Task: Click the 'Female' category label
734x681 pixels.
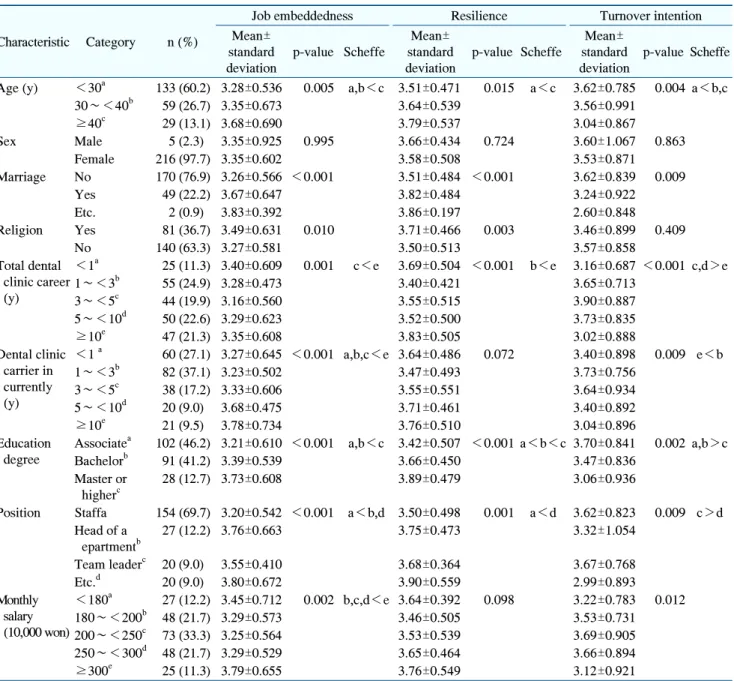Action: (94, 159)
